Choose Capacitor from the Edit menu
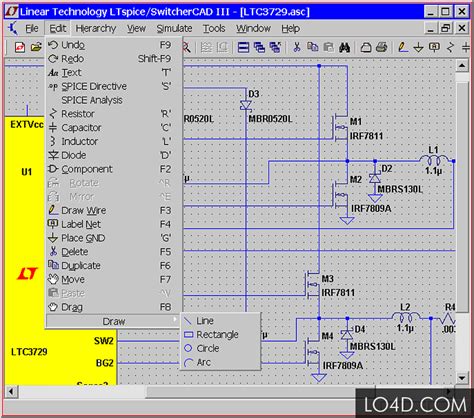The width and height of the screenshot is (474, 418). (113, 128)
